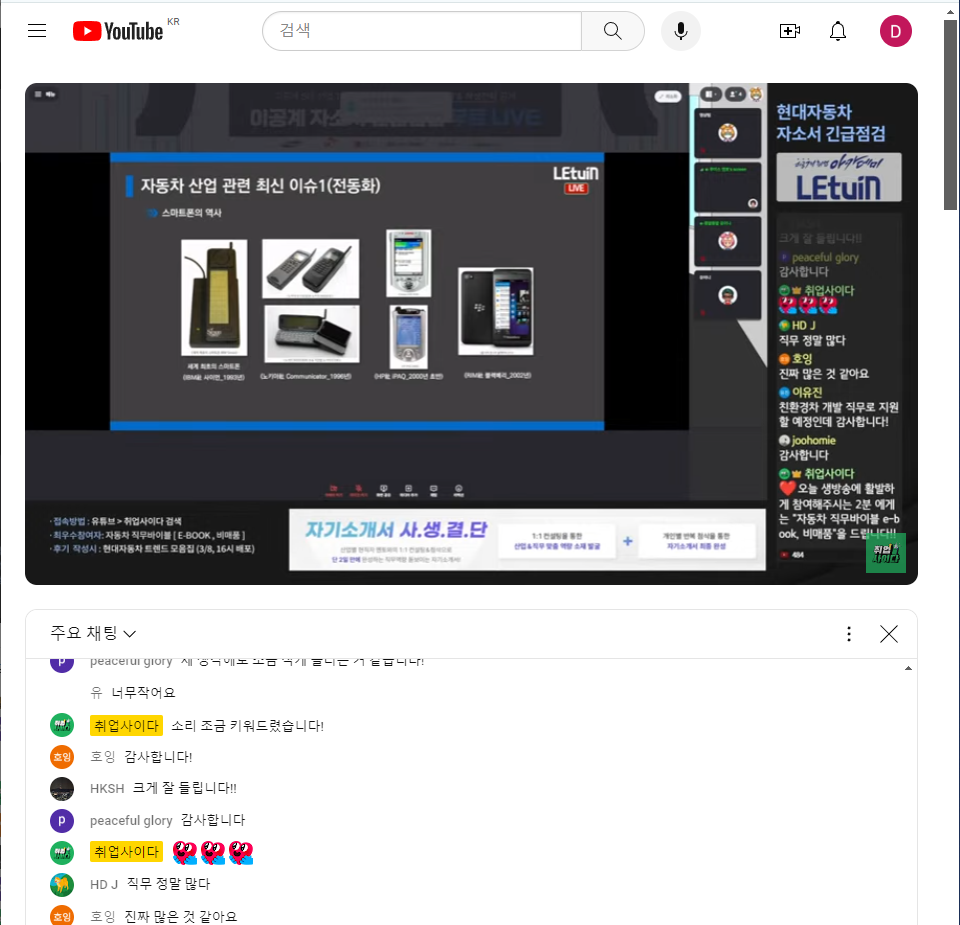
Task: Click 호잉 name before 진짜 많은 것 같아요
Action: pos(102,916)
